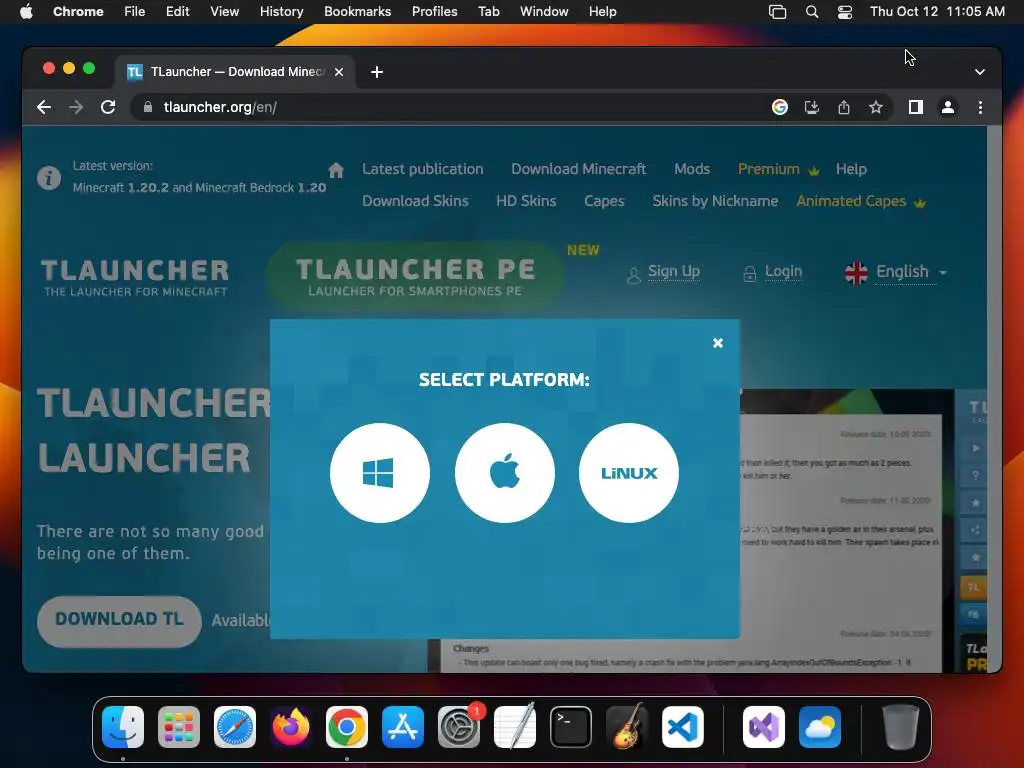This screenshot has width=1024, height=768.
Task: Share this page icon
Action: (844, 107)
